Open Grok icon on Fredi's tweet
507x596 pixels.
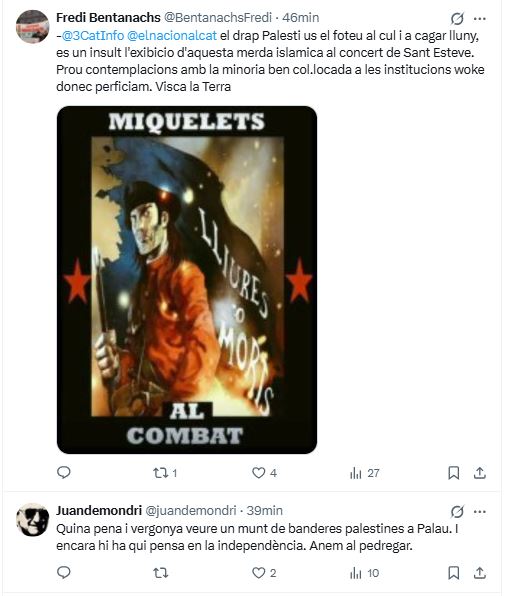(x=457, y=18)
